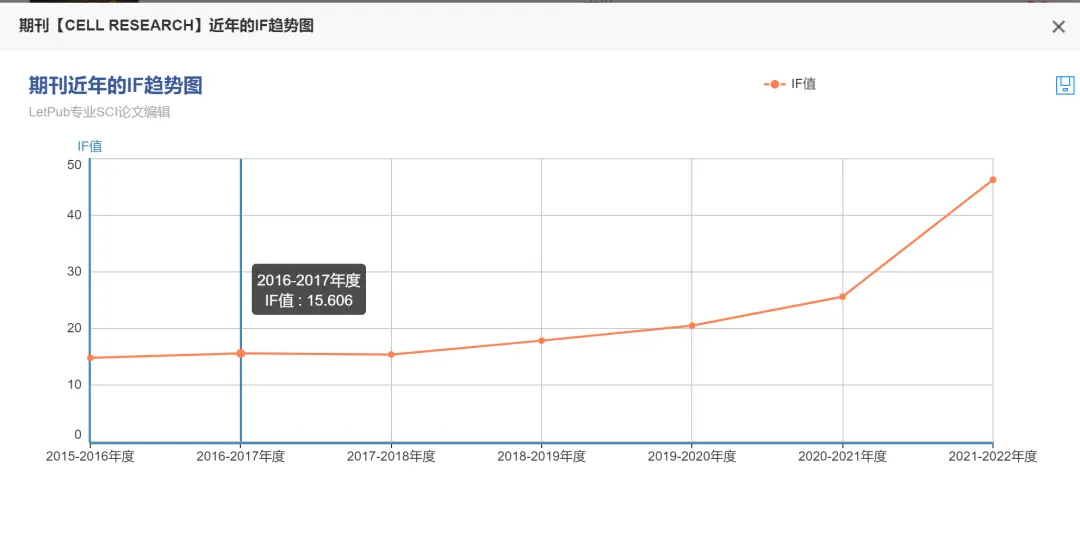Click the dialog header title text

point(166,26)
